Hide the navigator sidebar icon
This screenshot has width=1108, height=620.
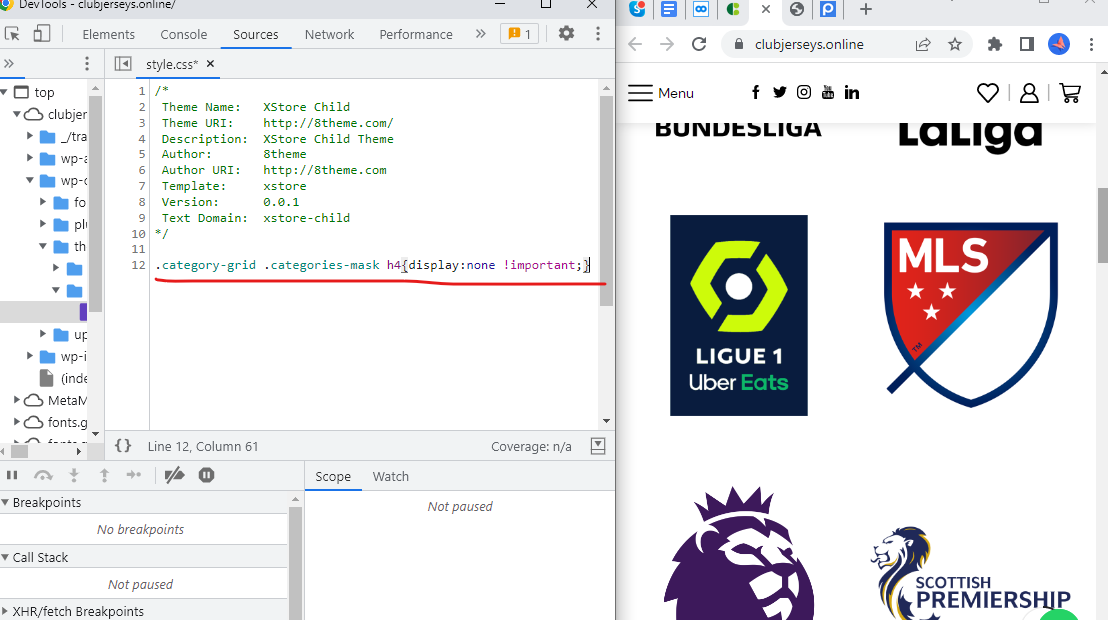click(123, 64)
